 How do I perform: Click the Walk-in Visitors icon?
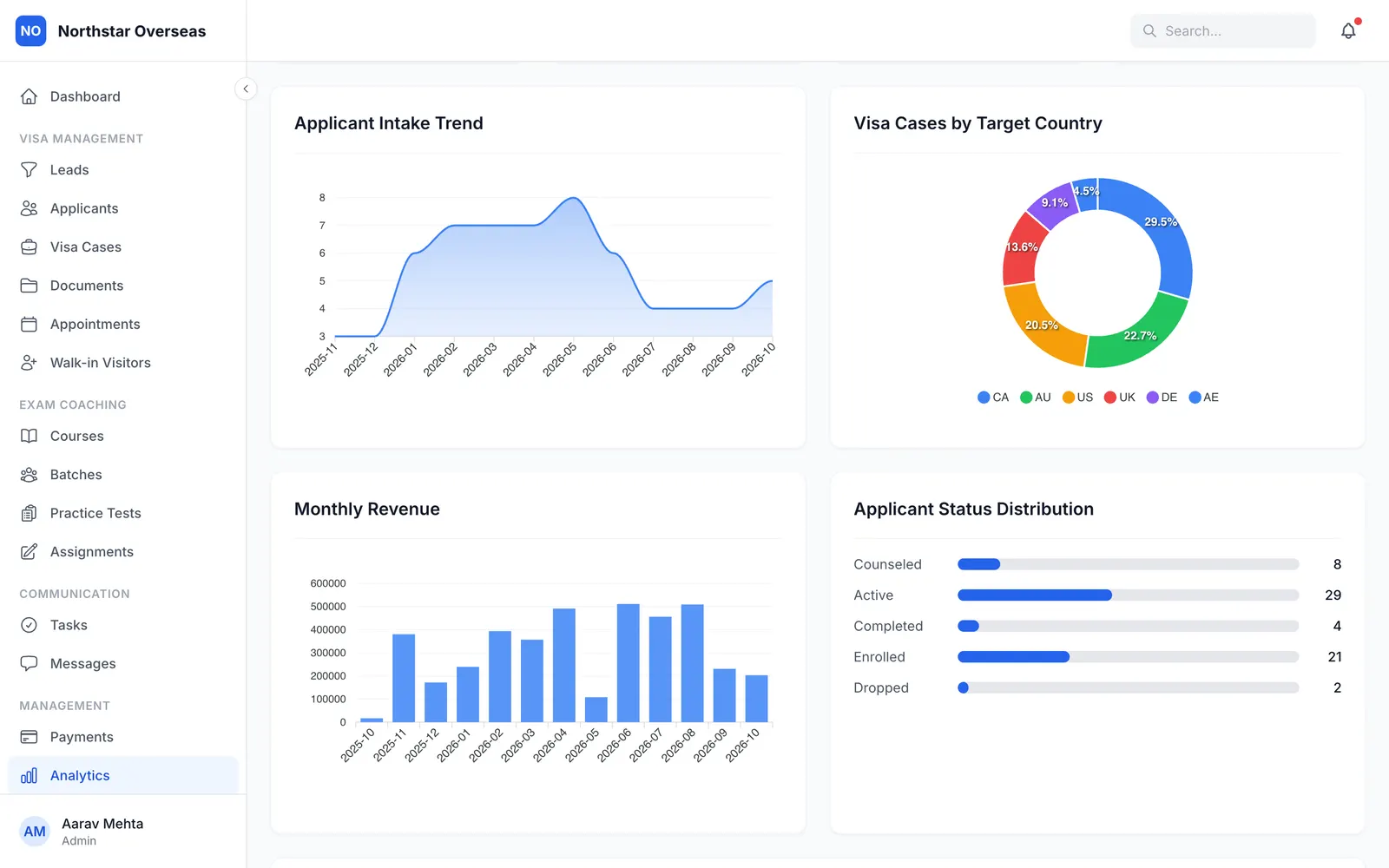coord(29,363)
